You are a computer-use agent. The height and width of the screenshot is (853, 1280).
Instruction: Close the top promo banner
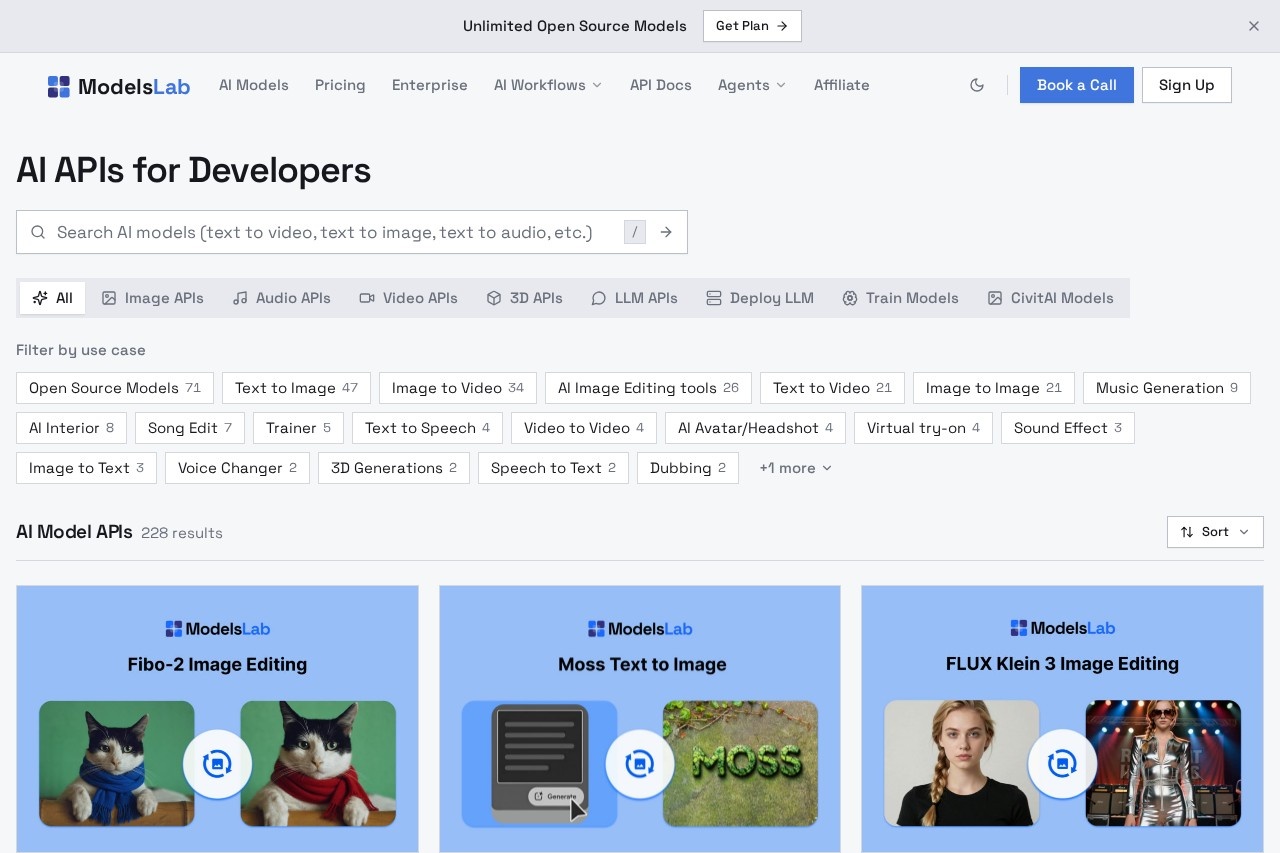tap(1254, 26)
